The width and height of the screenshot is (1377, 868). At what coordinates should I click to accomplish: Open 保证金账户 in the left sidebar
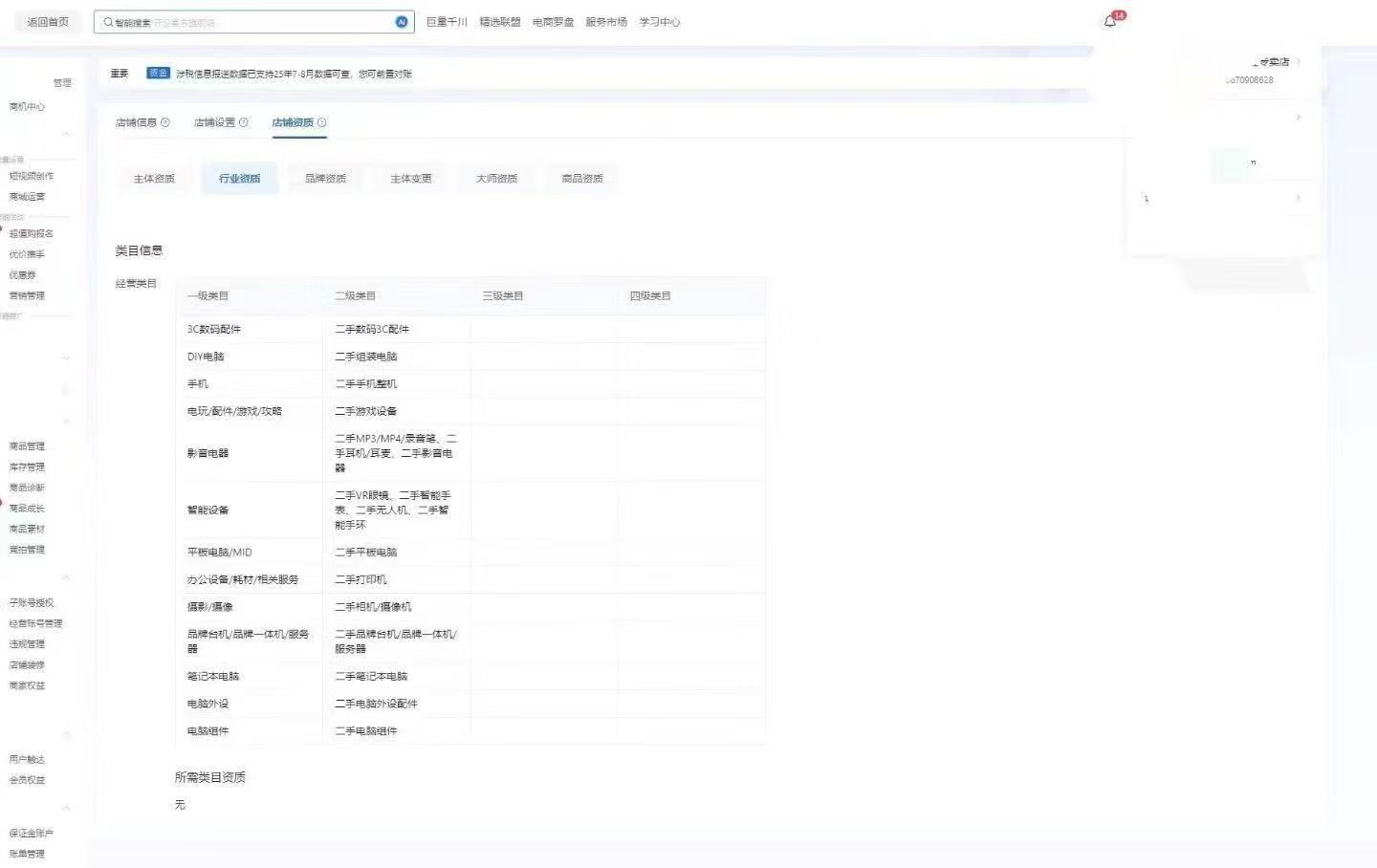(31, 834)
